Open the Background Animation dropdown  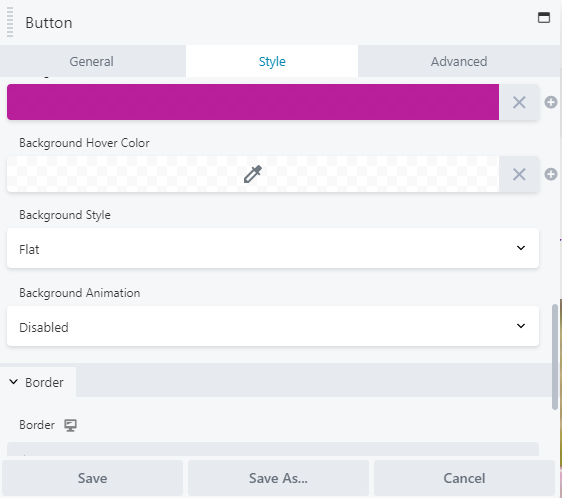tap(273, 326)
